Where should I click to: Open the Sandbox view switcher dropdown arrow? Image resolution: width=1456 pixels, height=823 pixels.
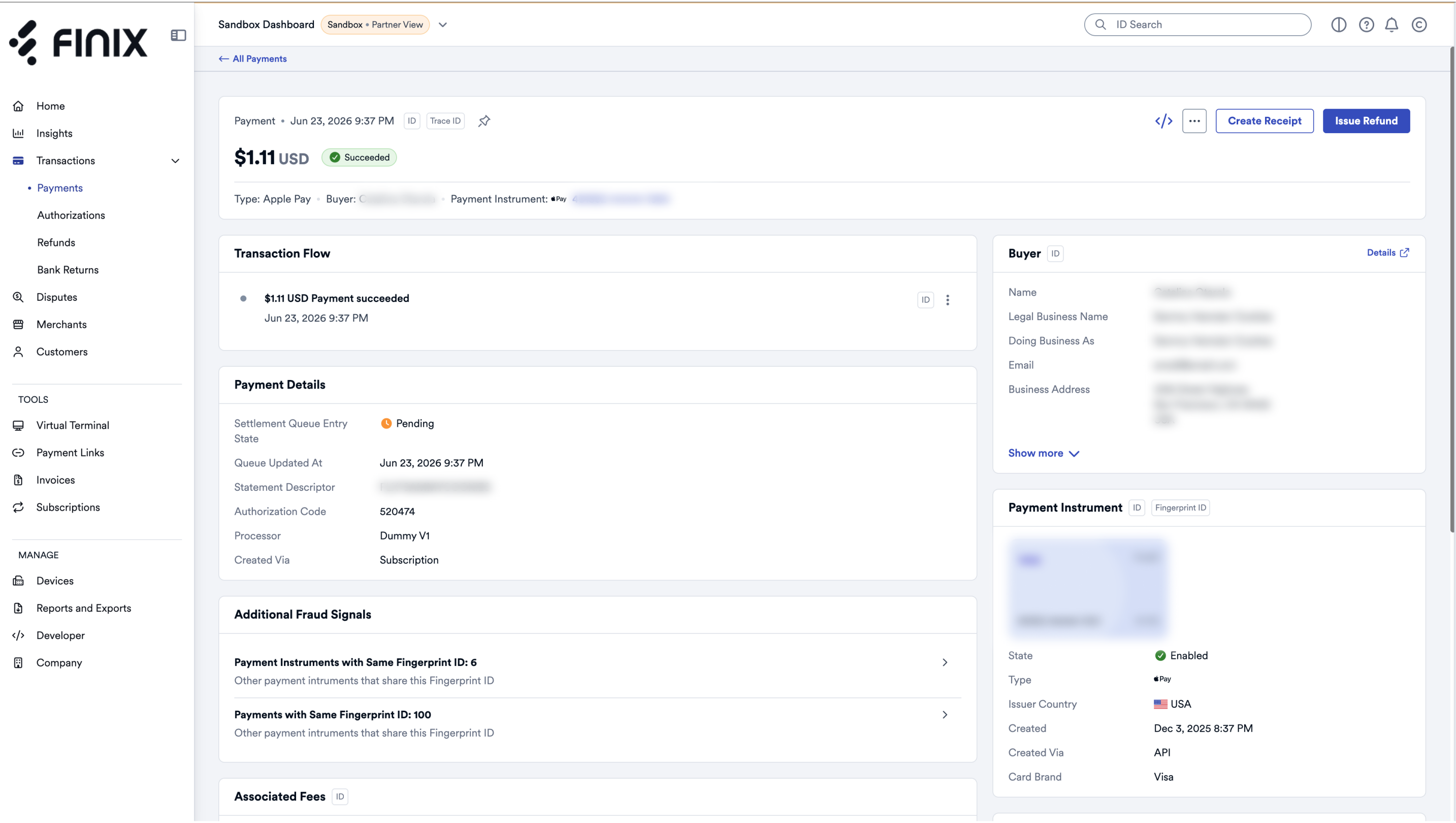[x=442, y=25]
